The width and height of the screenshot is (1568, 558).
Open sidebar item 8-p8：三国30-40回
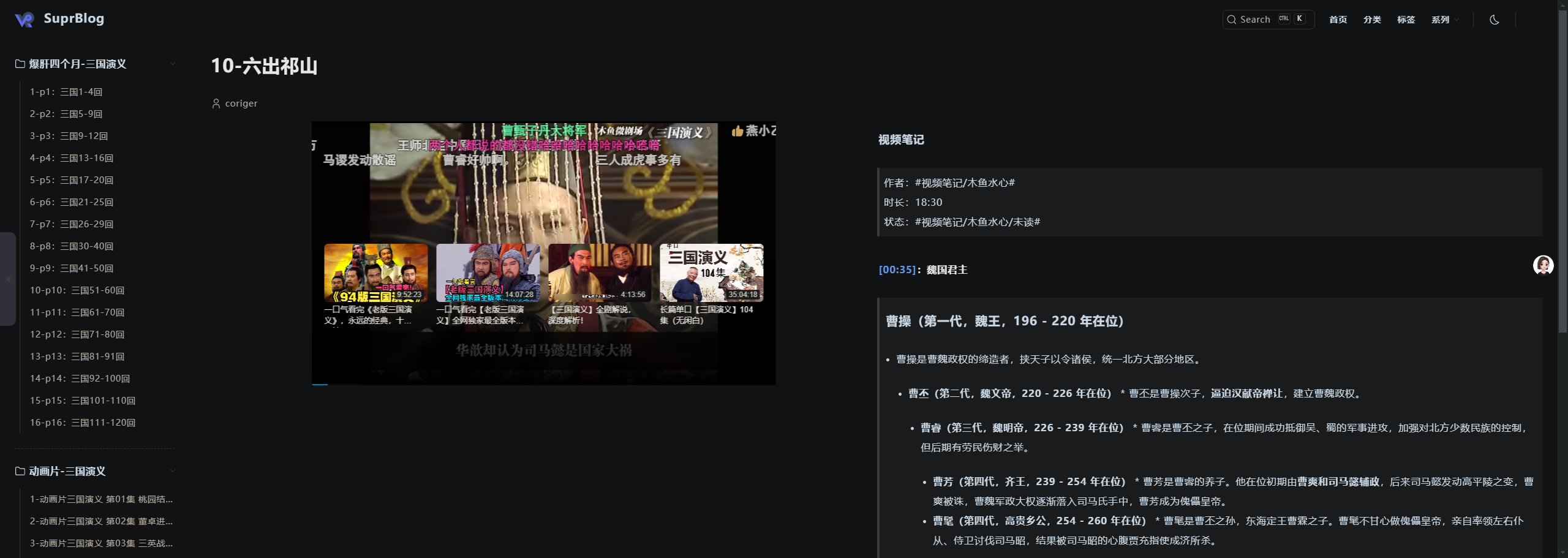click(x=72, y=246)
